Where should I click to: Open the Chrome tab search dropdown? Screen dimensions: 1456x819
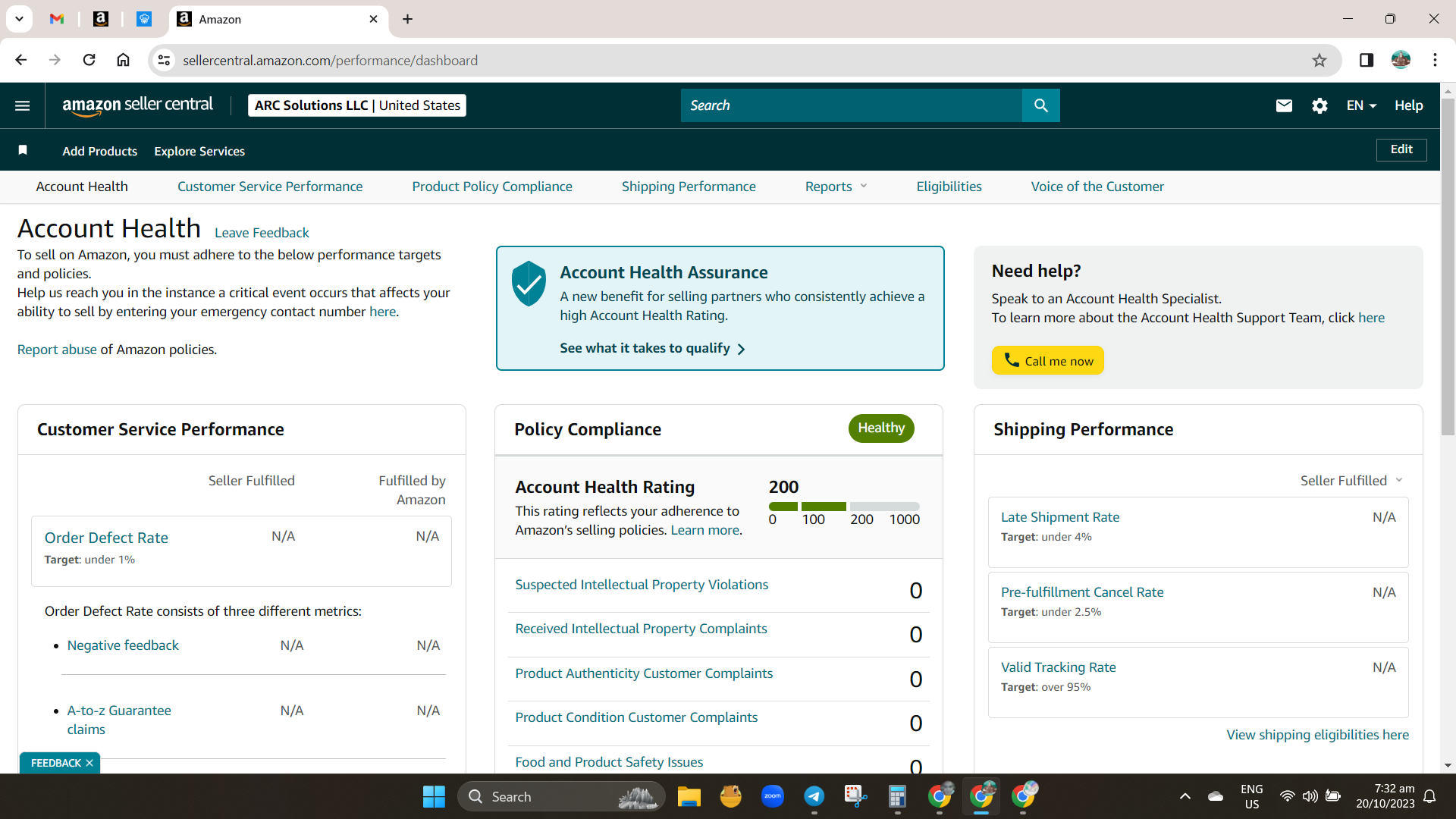tap(19, 19)
